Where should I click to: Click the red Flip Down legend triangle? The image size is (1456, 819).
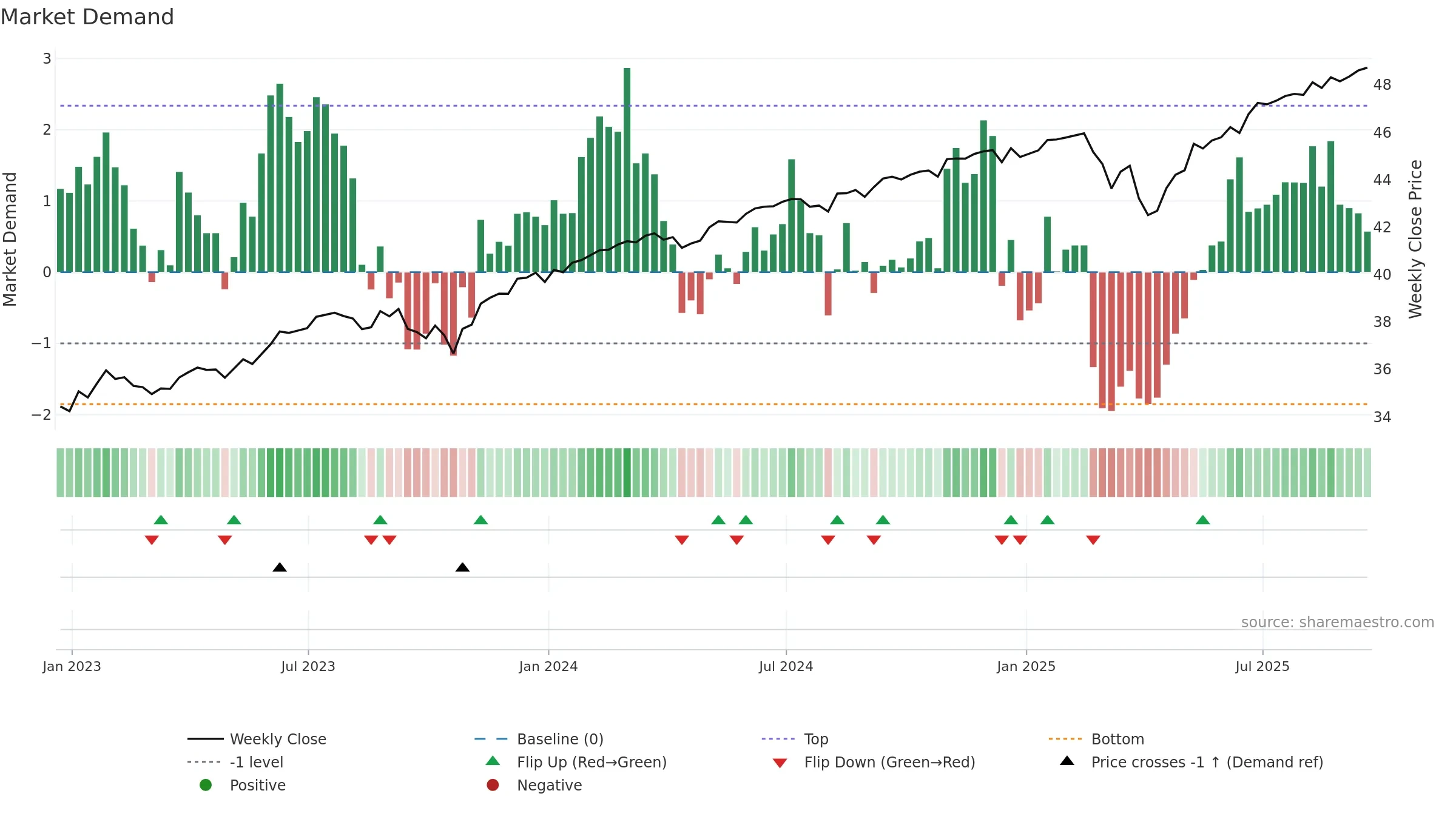point(780,763)
